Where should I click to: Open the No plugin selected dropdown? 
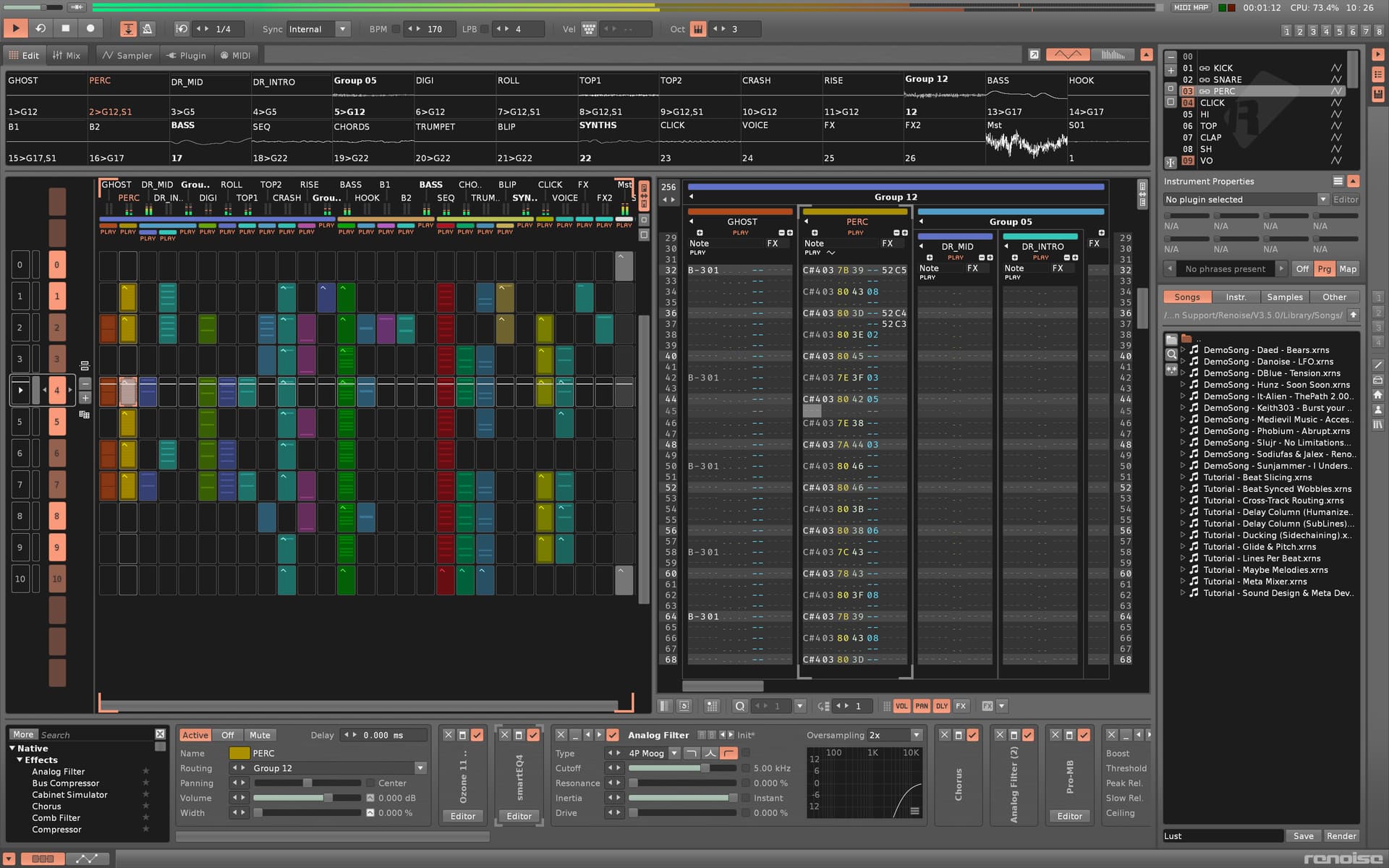tap(1246, 200)
